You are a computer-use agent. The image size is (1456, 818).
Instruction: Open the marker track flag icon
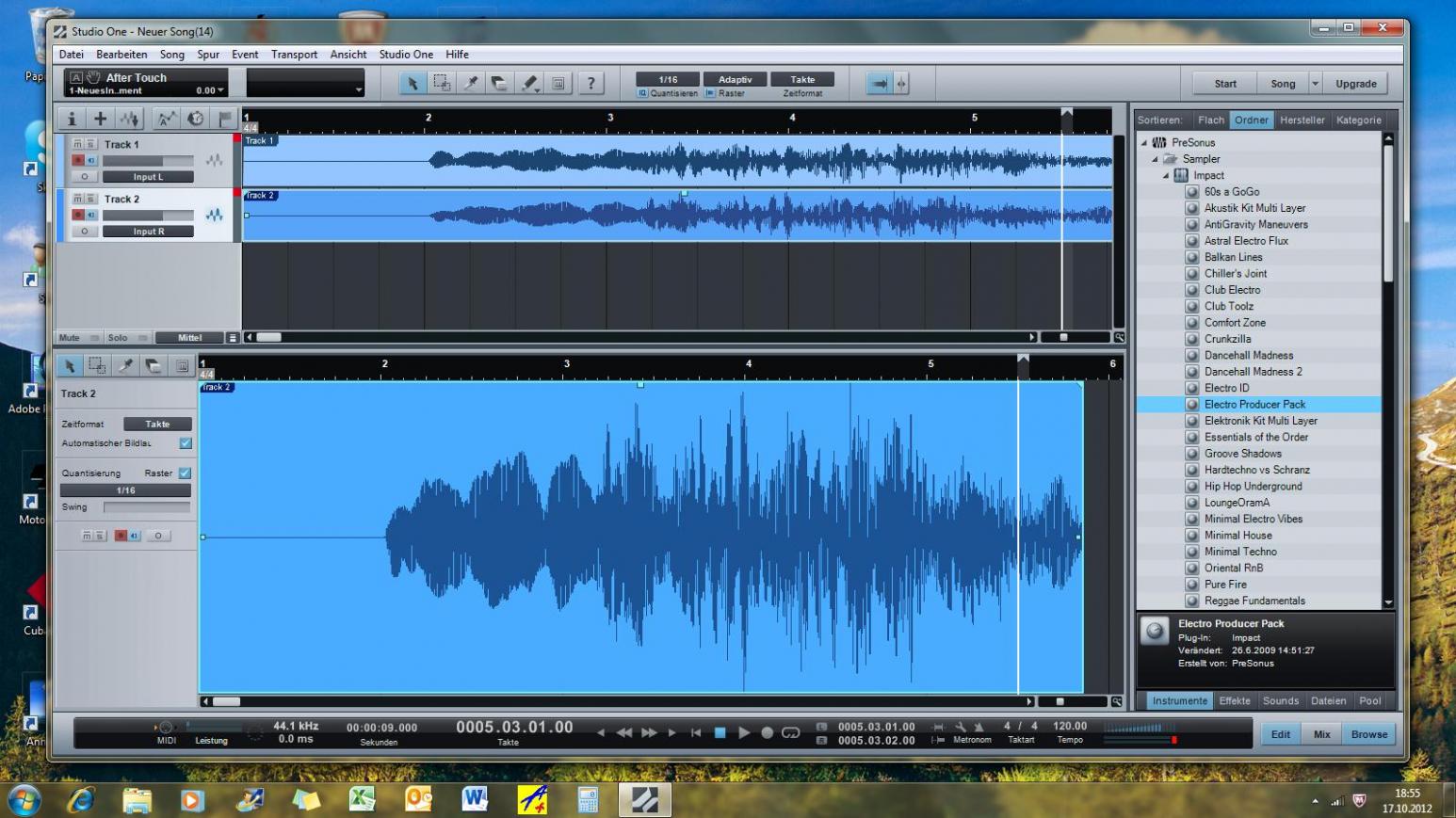[224, 119]
